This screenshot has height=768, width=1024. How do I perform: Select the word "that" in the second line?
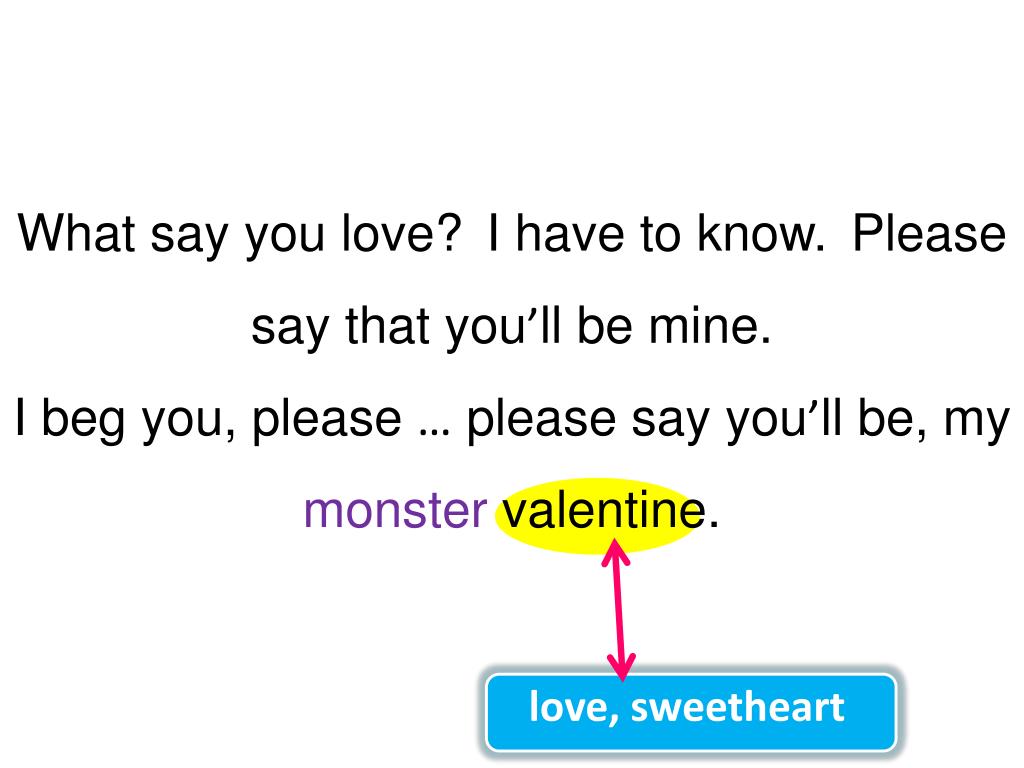[387, 325]
